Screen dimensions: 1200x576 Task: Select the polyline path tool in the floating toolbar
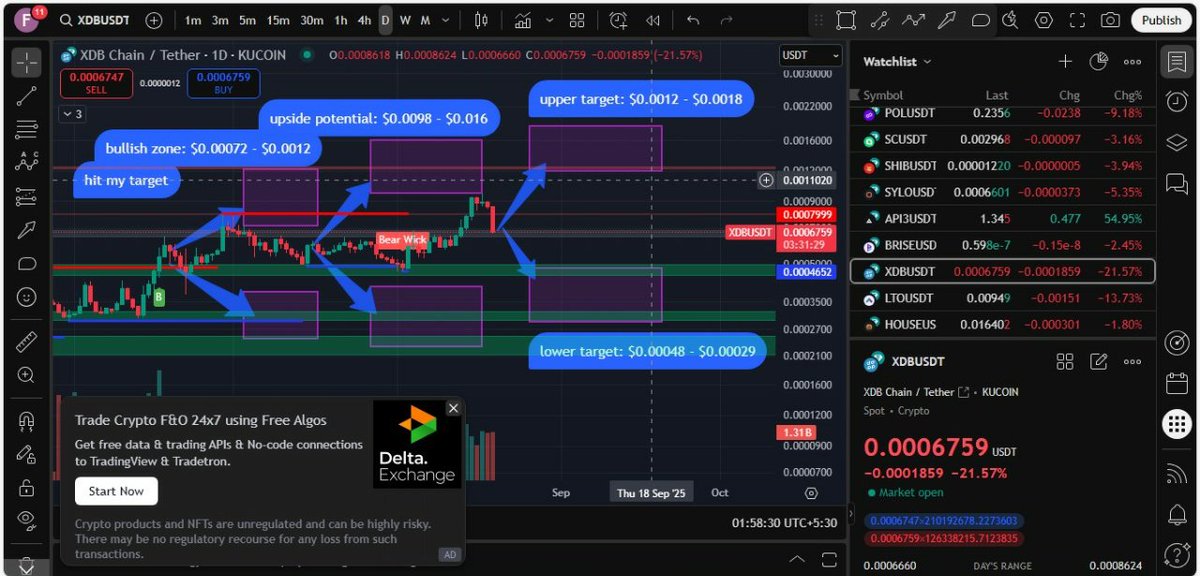click(913, 20)
